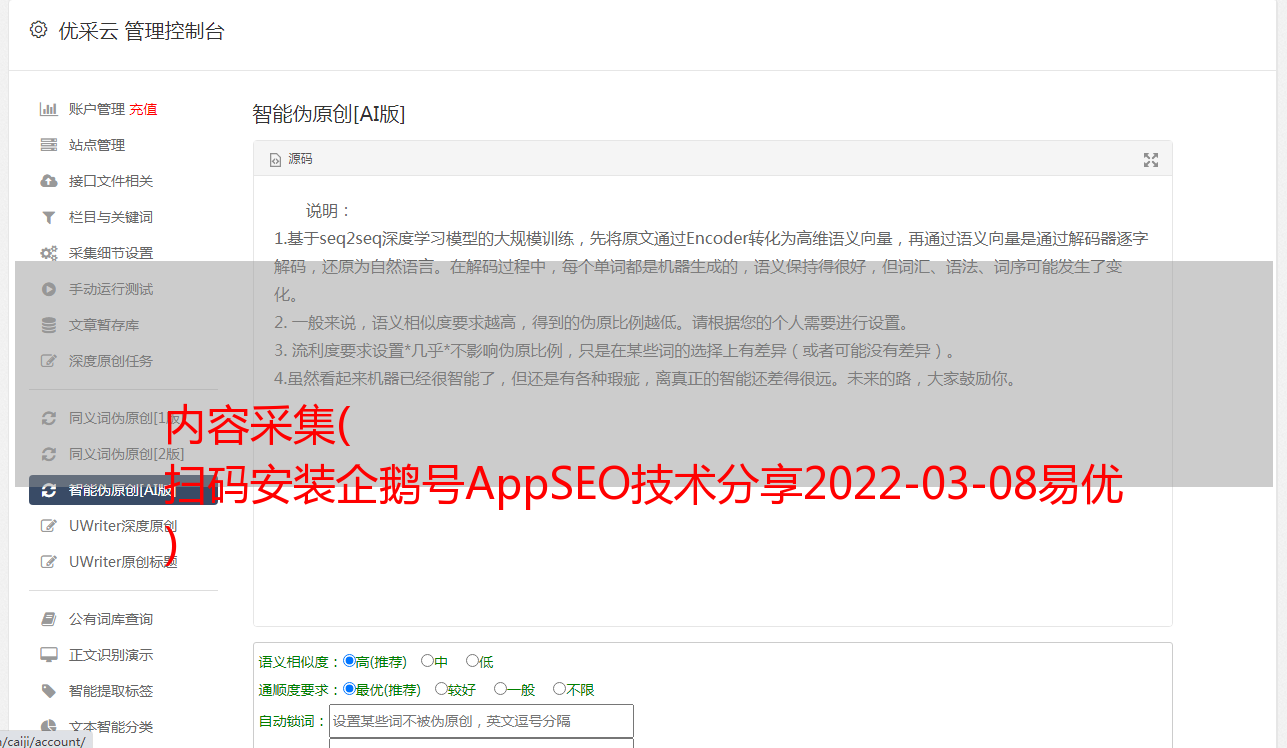The width and height of the screenshot is (1287, 748).
Task: Open 采集细节设置 in the sidebar
Action: (111, 253)
